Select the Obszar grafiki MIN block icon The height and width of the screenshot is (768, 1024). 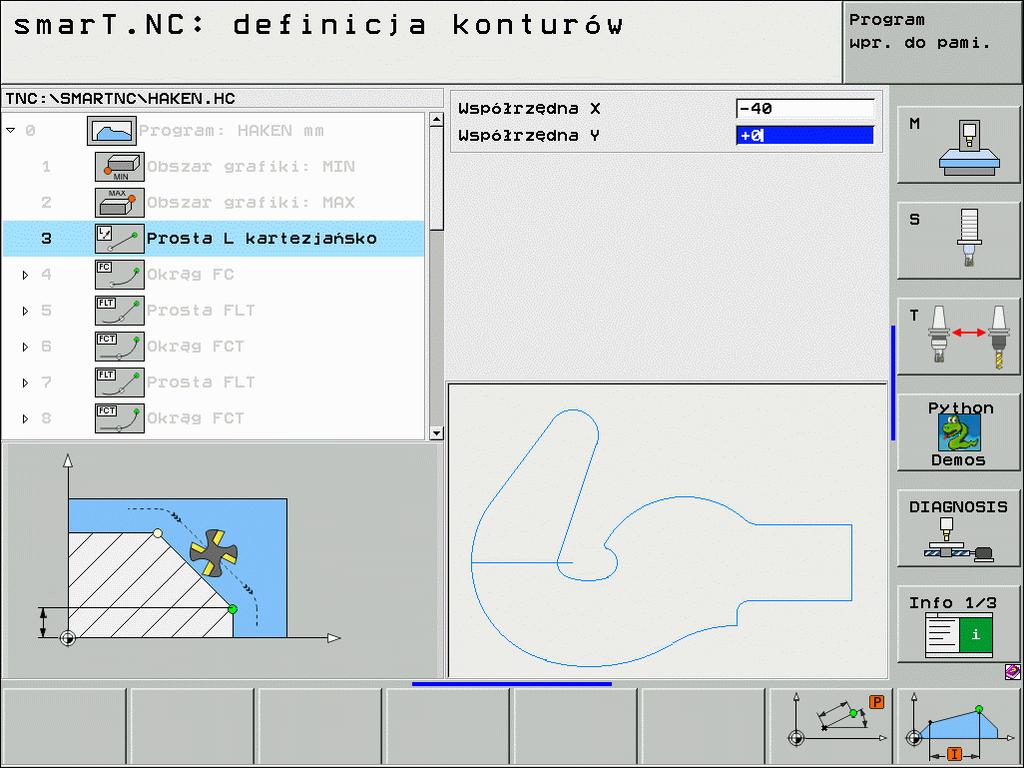120,167
